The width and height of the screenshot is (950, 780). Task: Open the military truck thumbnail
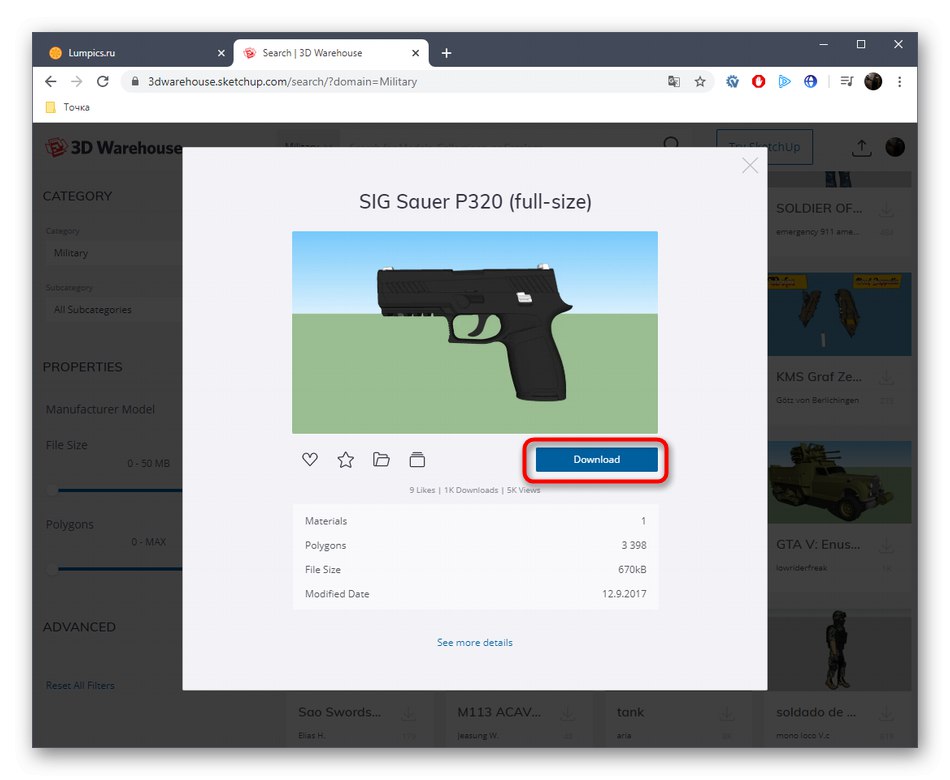(839, 482)
